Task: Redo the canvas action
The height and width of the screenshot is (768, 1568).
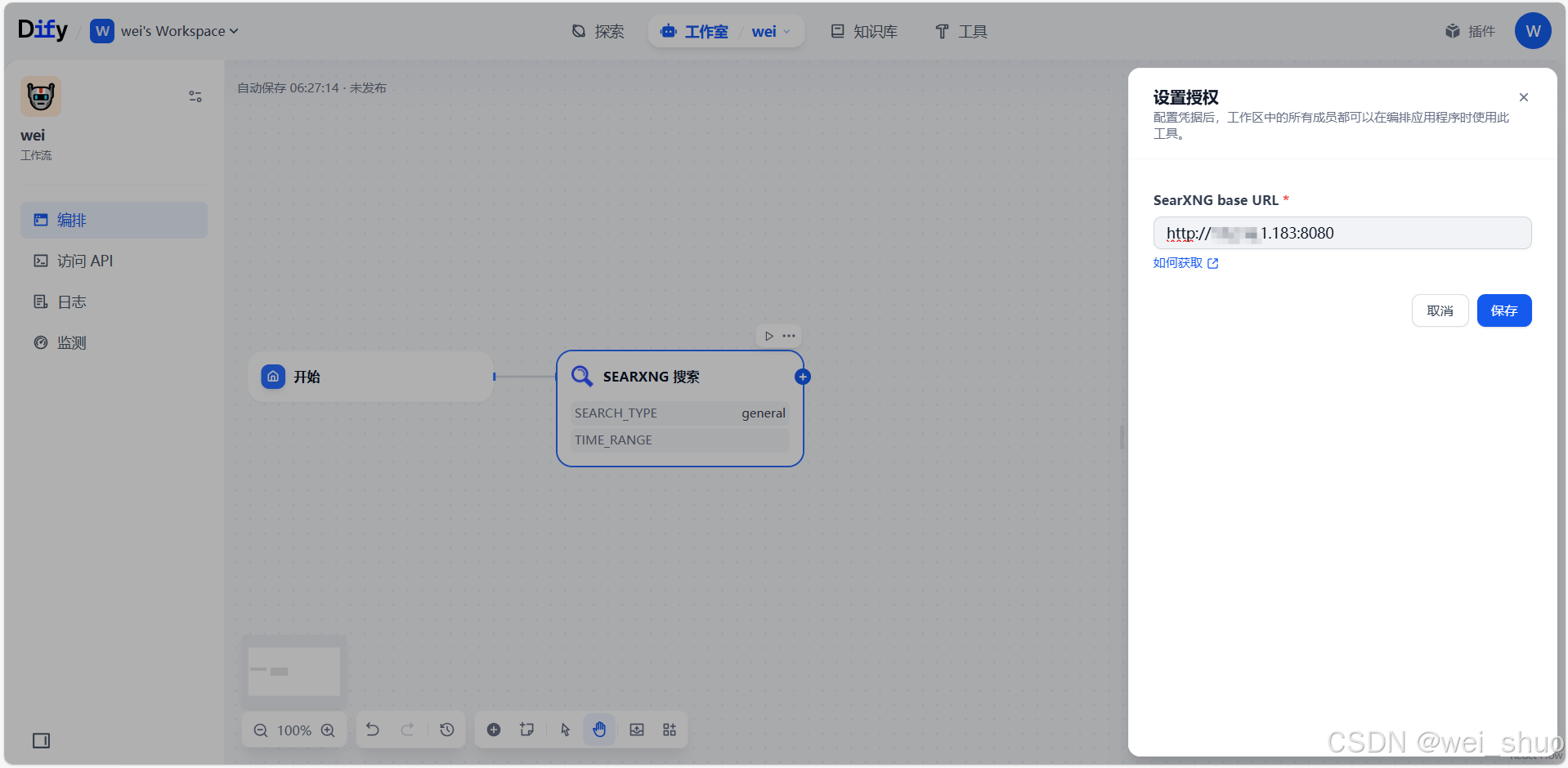Action: coord(407,730)
